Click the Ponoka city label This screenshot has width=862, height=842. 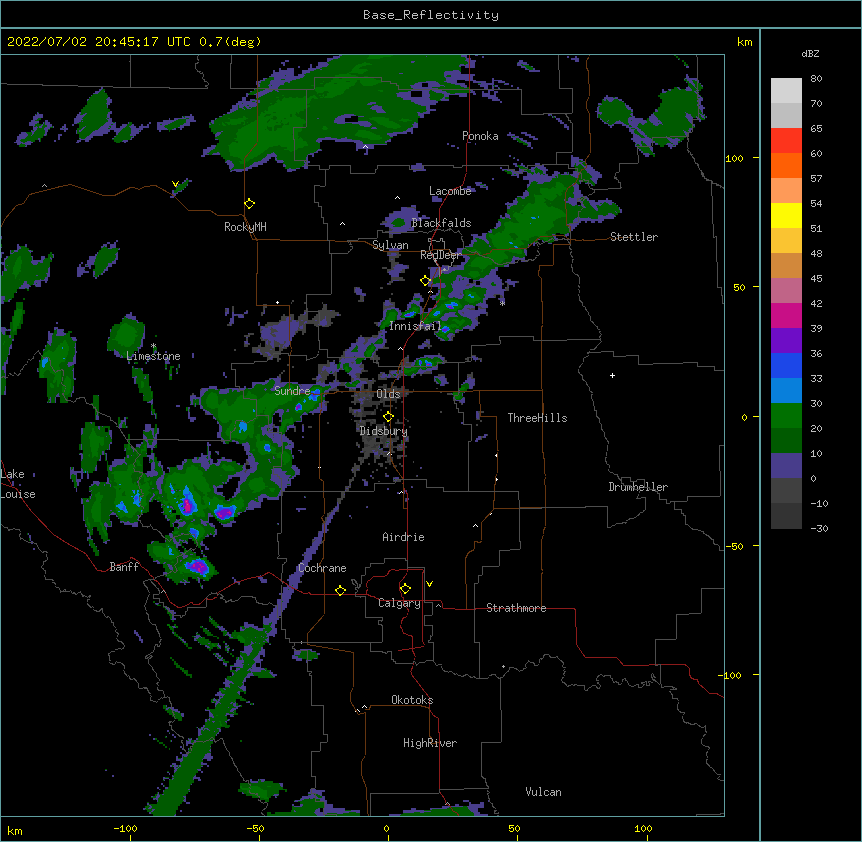pyautogui.click(x=480, y=136)
